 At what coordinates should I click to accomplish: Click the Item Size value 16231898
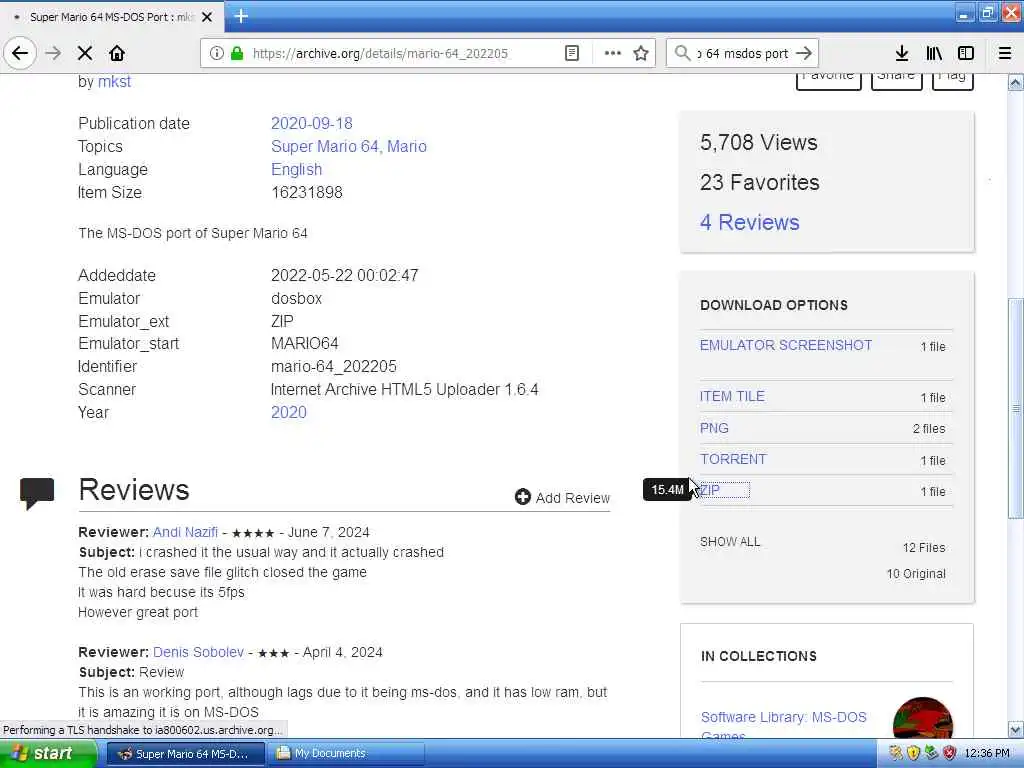click(306, 192)
